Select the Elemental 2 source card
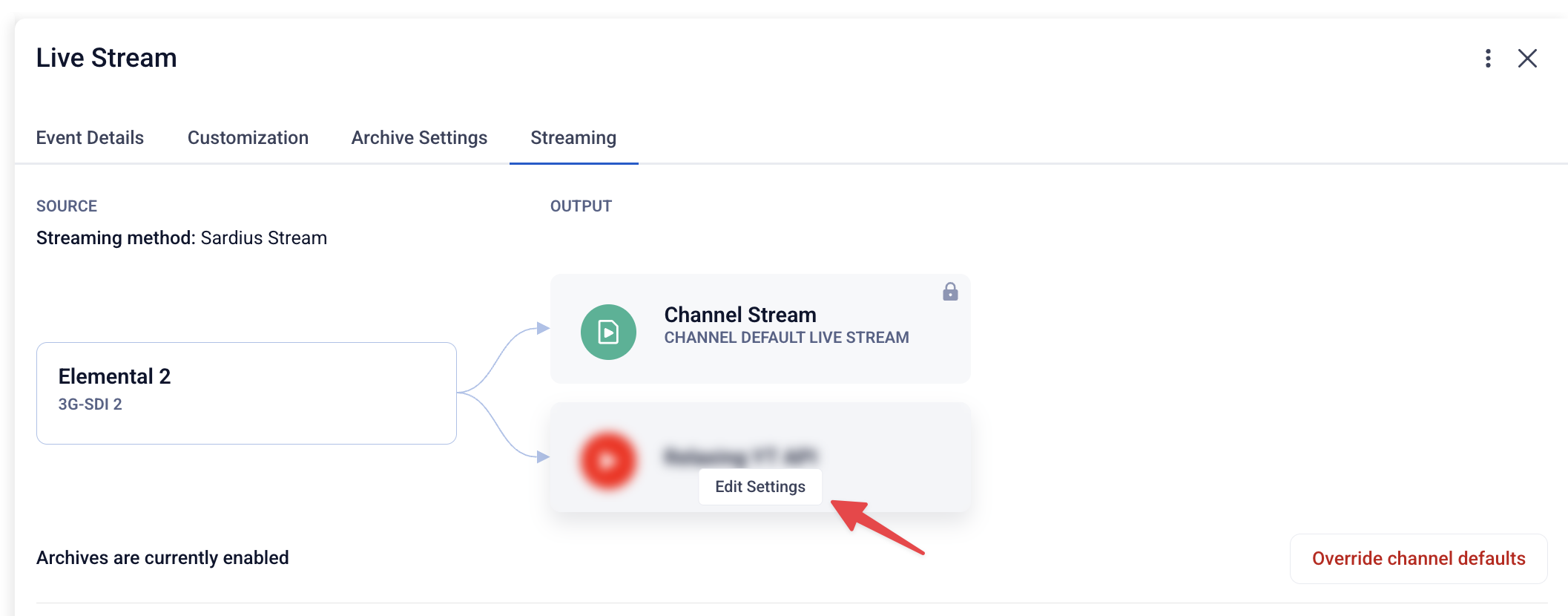This screenshot has height=616, width=1568. coord(246,393)
